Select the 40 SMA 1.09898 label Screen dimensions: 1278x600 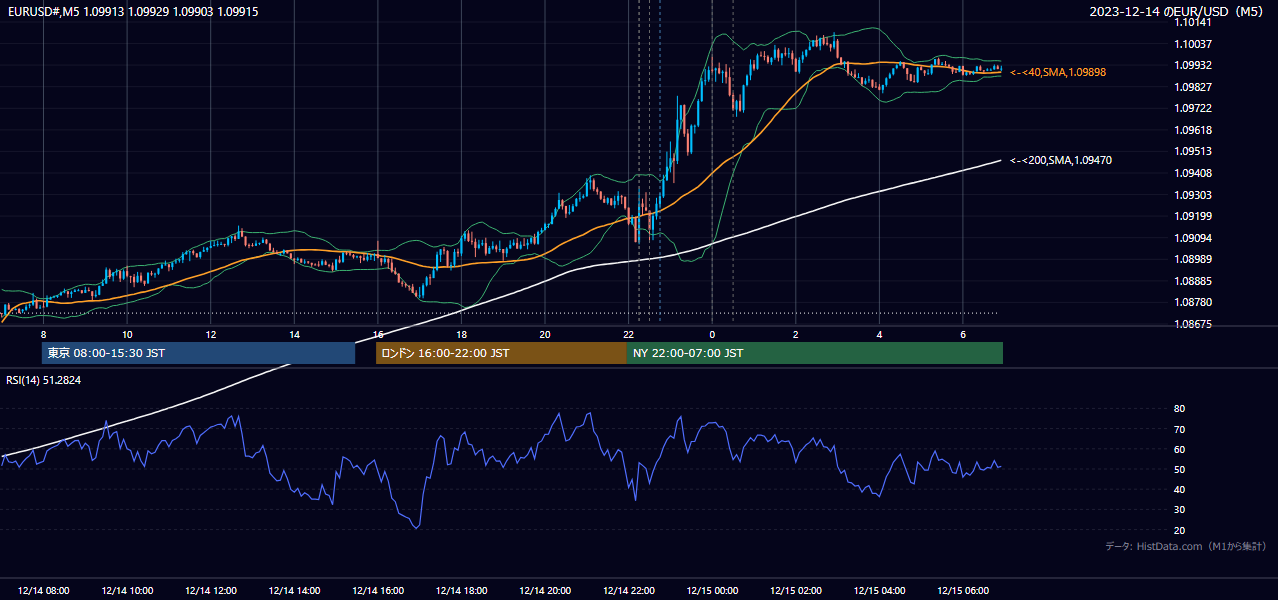pos(1058,73)
